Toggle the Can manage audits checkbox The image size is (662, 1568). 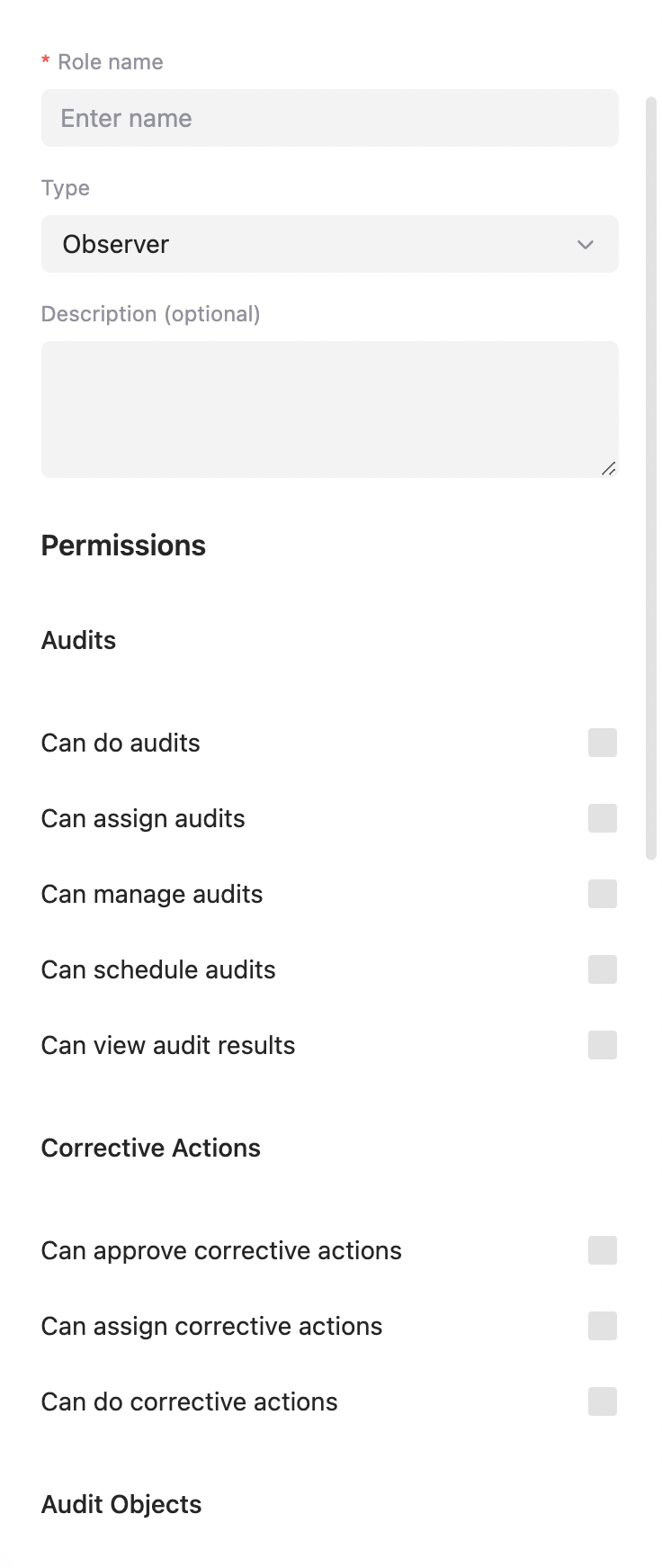pos(603,894)
